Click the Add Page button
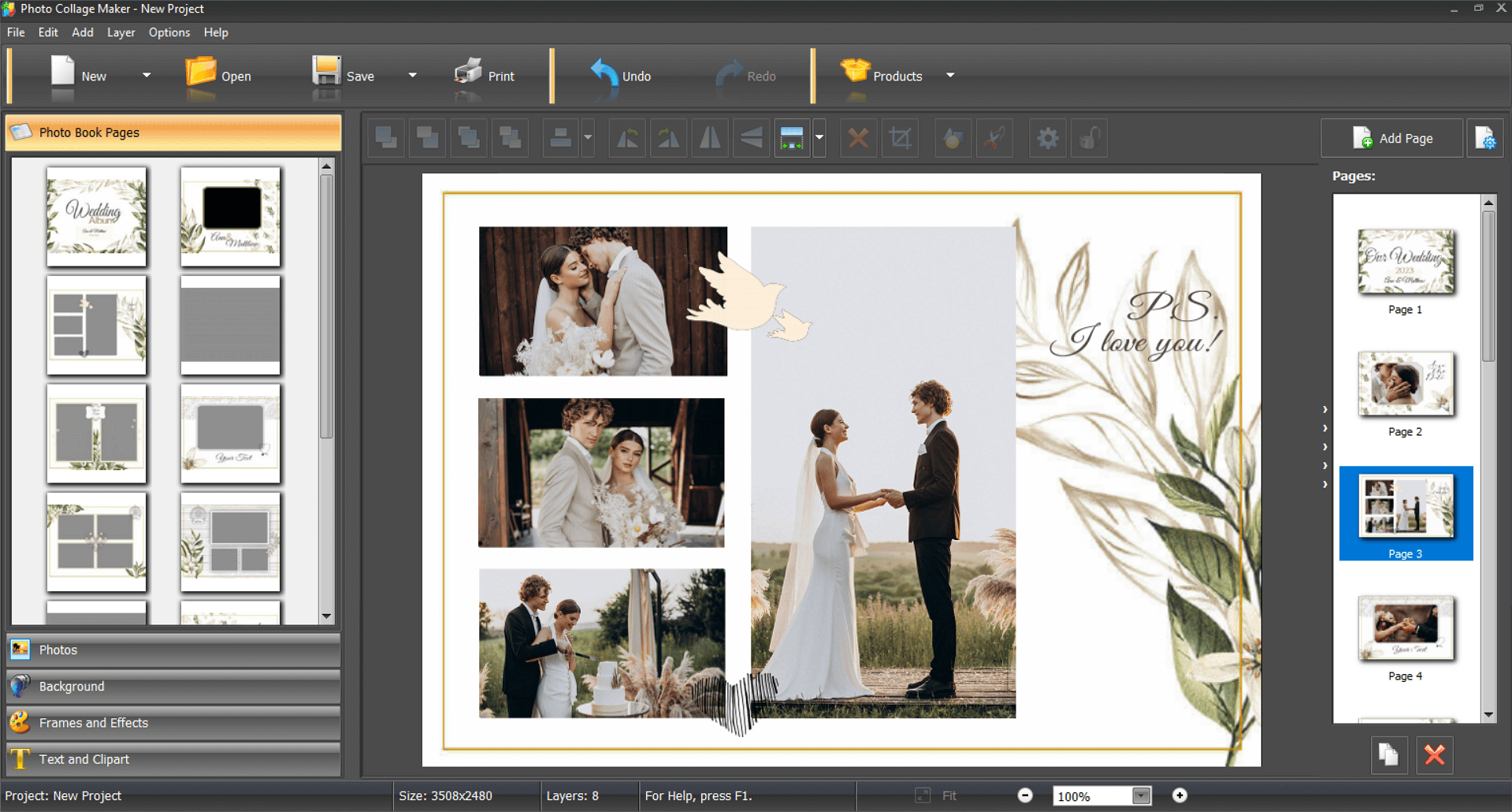The image size is (1512, 812). click(1392, 138)
